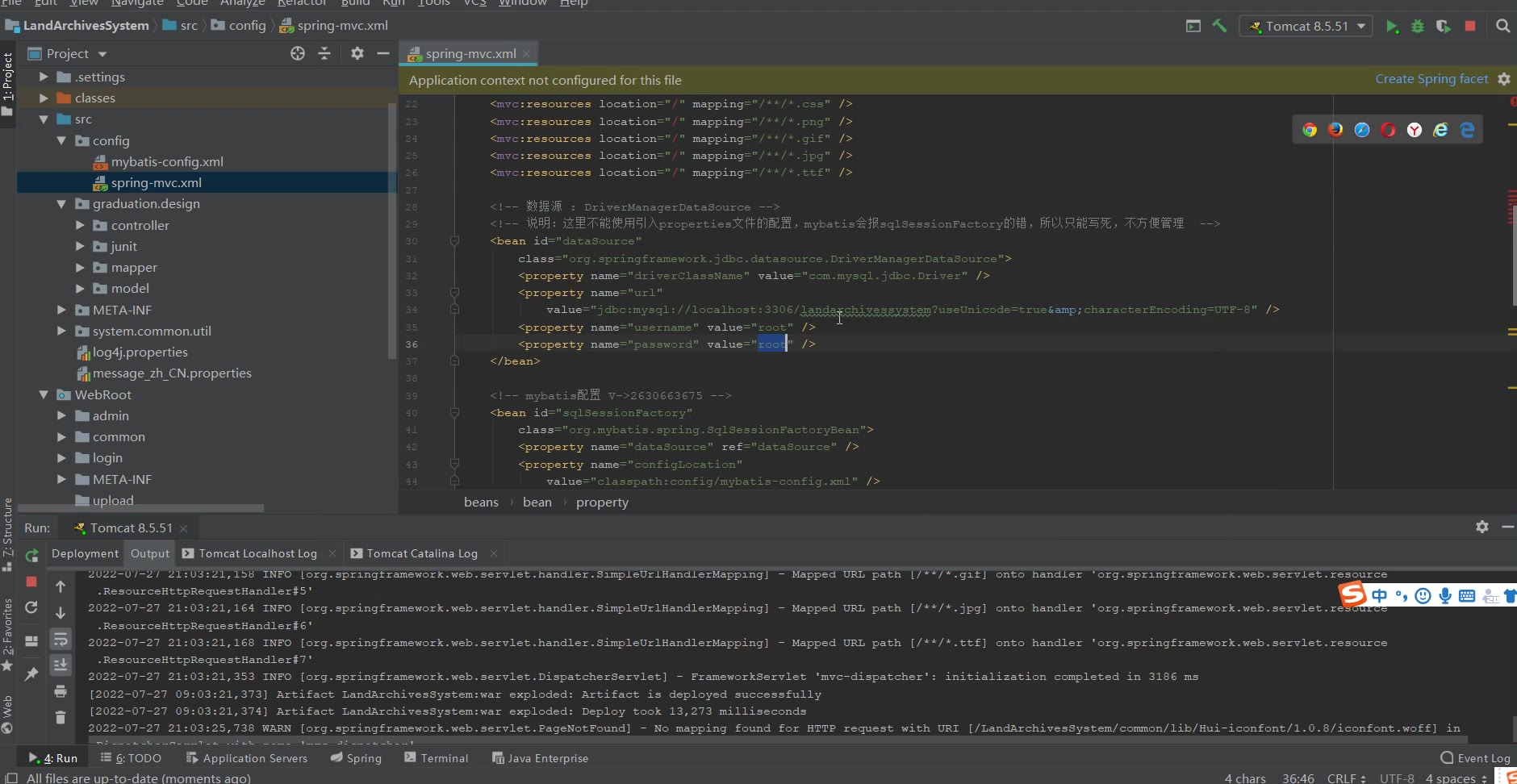
Task: Click the Search Everywhere magnifier icon
Action: pyautogui.click(x=1502, y=26)
